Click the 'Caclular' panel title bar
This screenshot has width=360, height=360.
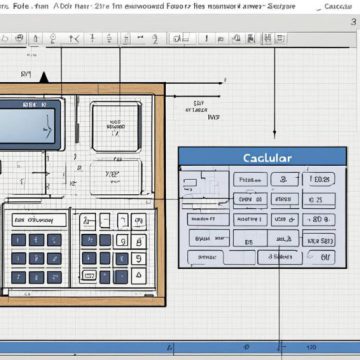pos(262,157)
